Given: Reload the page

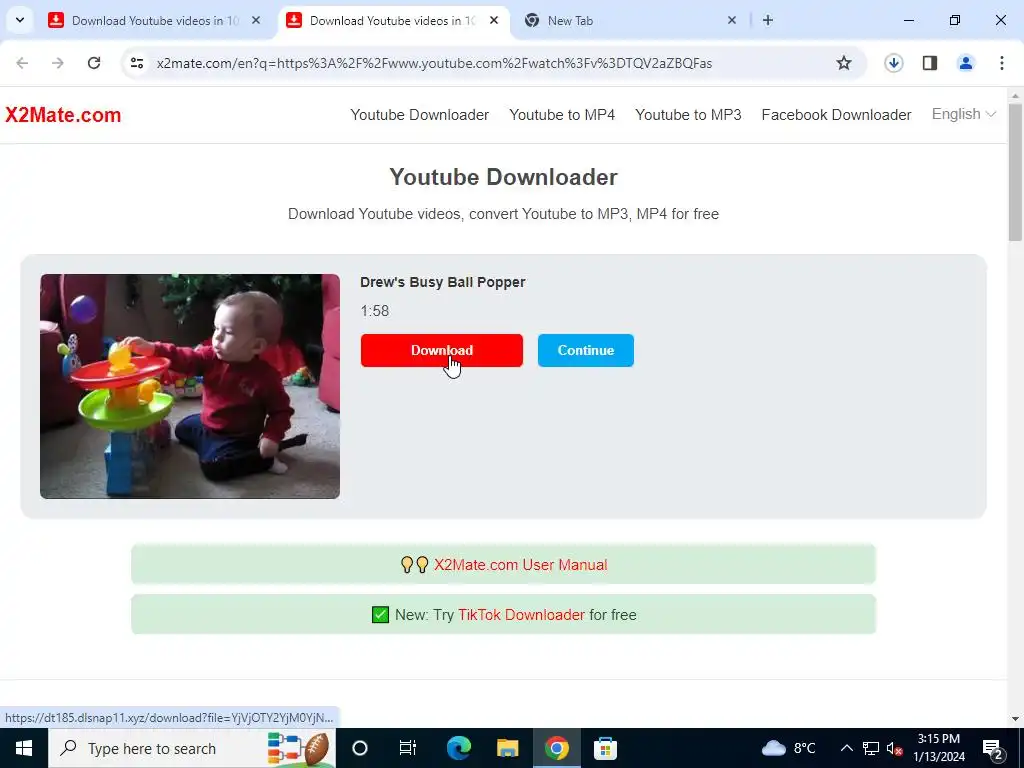Looking at the screenshot, I should coord(94,63).
